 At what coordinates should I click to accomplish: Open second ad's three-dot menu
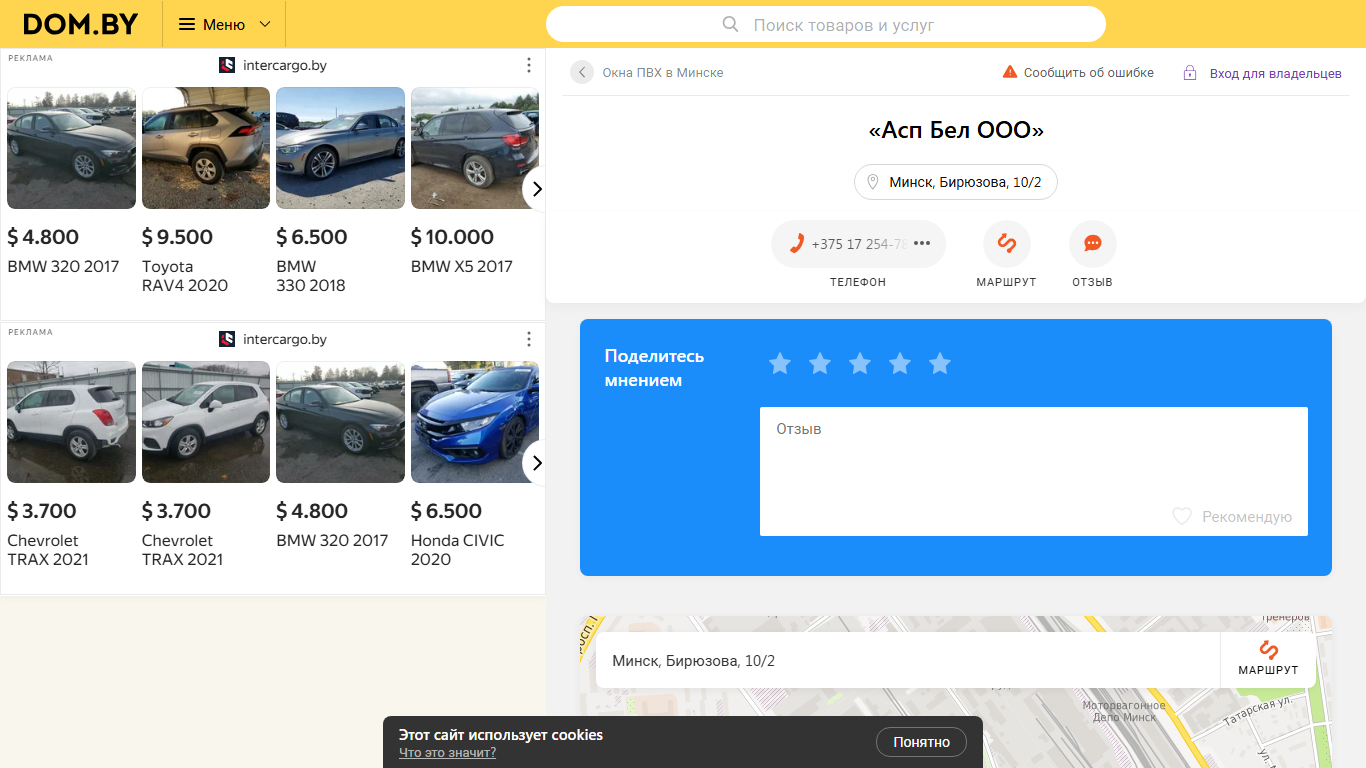529,339
